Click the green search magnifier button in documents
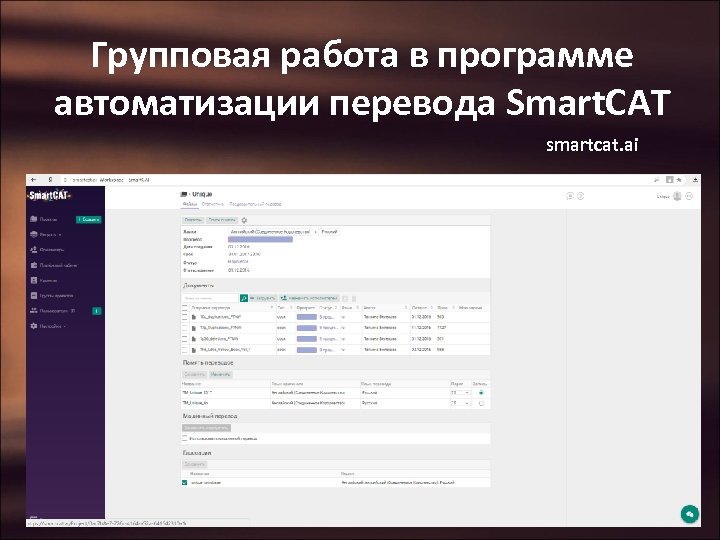 pyautogui.click(x=244, y=298)
